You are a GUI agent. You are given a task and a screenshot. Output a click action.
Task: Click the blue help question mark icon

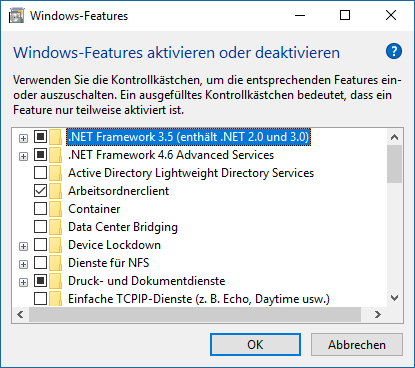(394, 51)
